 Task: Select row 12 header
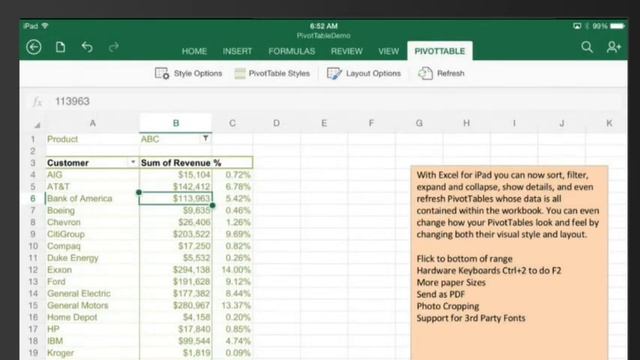(33, 270)
